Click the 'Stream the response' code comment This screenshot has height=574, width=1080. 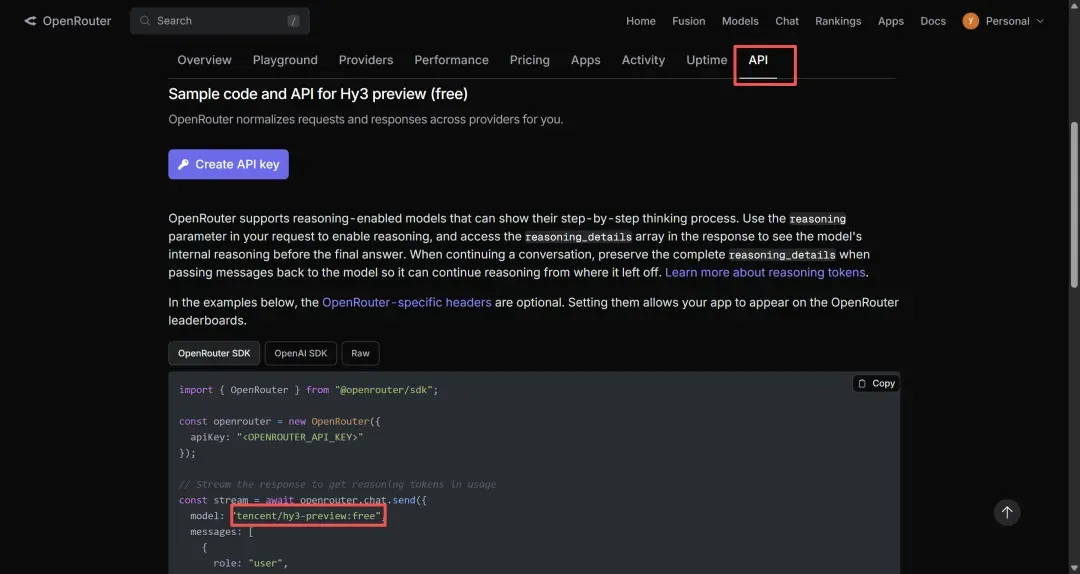click(x=338, y=484)
